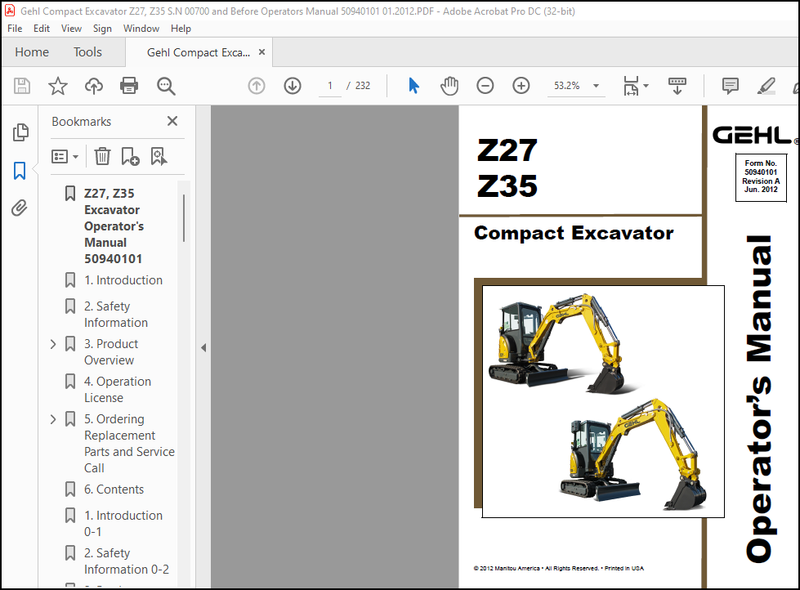Share this file using the send icon
This screenshot has width=800, height=590.
[93, 86]
